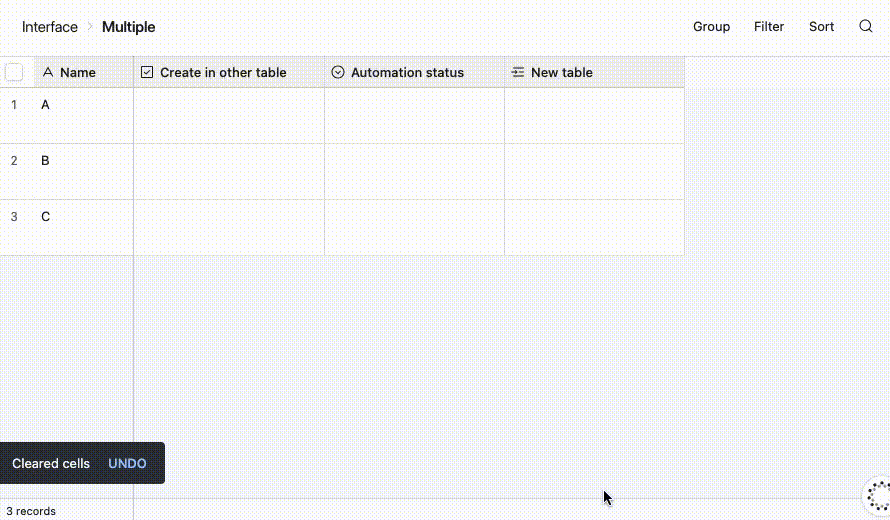Go back to Interface breadcrumb
890x520 pixels.
[x=49, y=27]
